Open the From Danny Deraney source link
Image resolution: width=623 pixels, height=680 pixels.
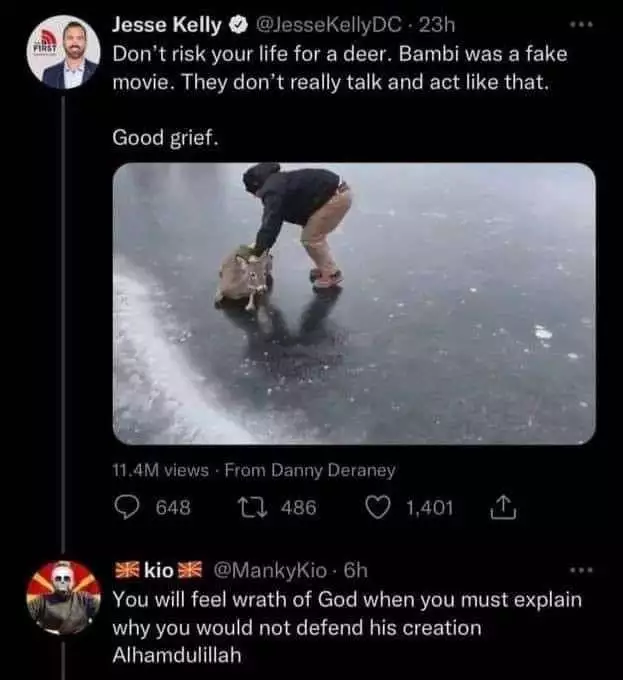click(310, 471)
